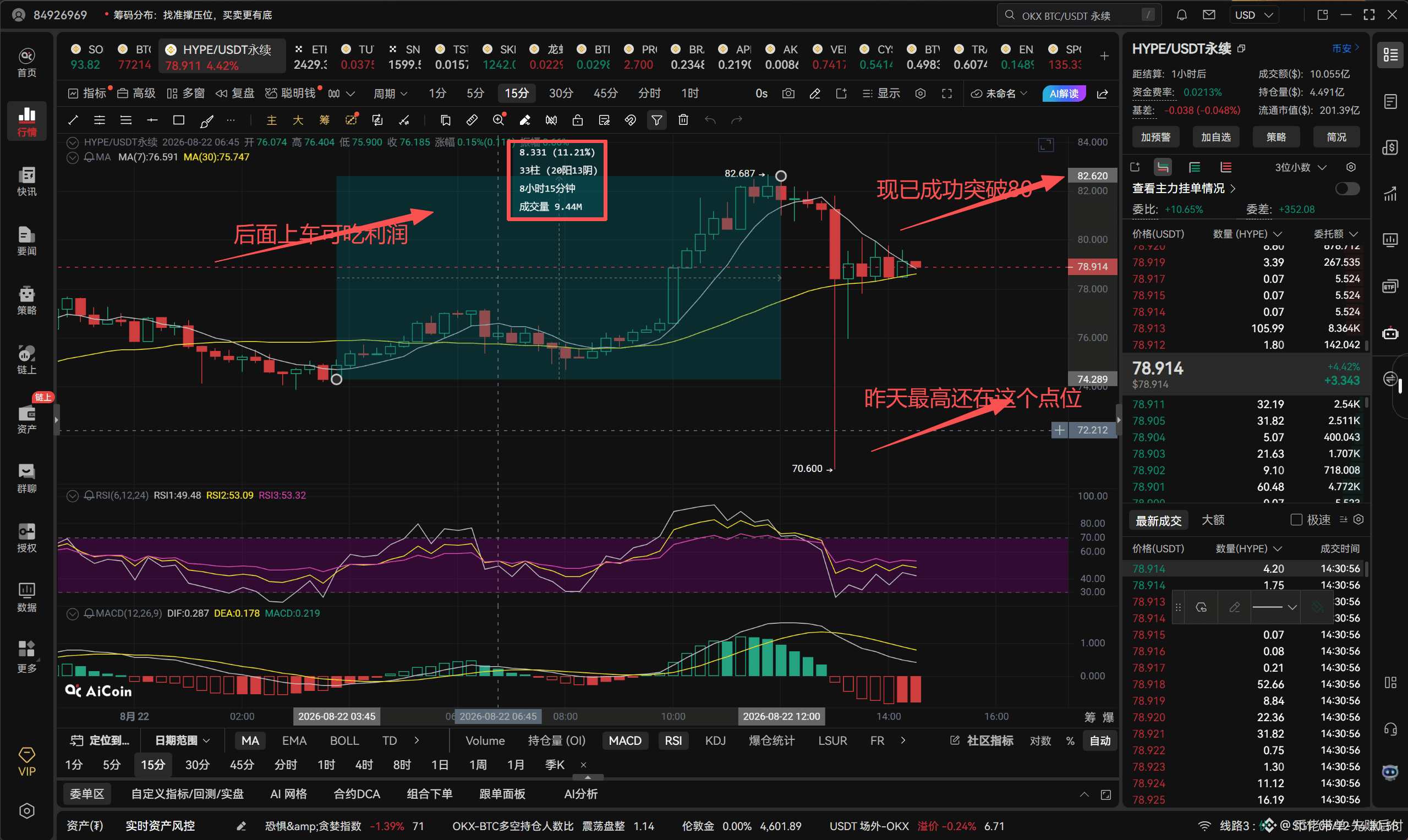Toggle 对数 logarithmic scale
Screen dimensions: 1408x840
click(x=1040, y=740)
